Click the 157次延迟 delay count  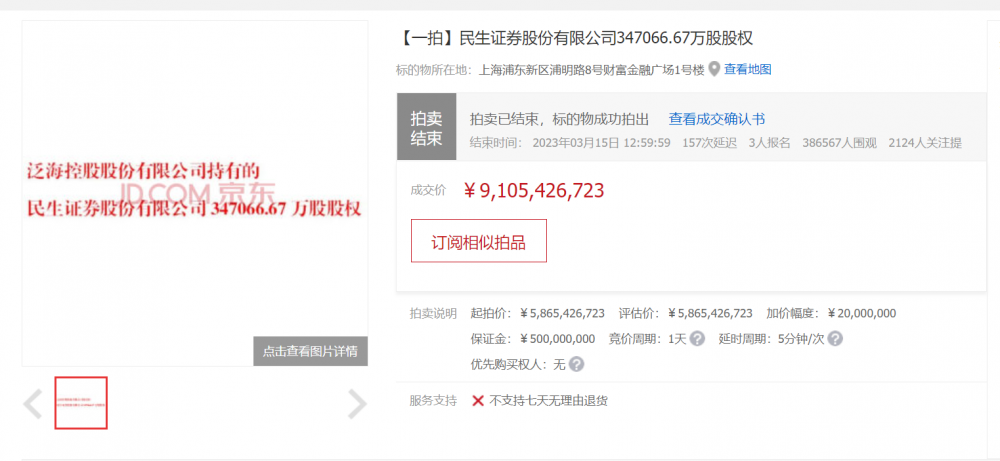709,143
